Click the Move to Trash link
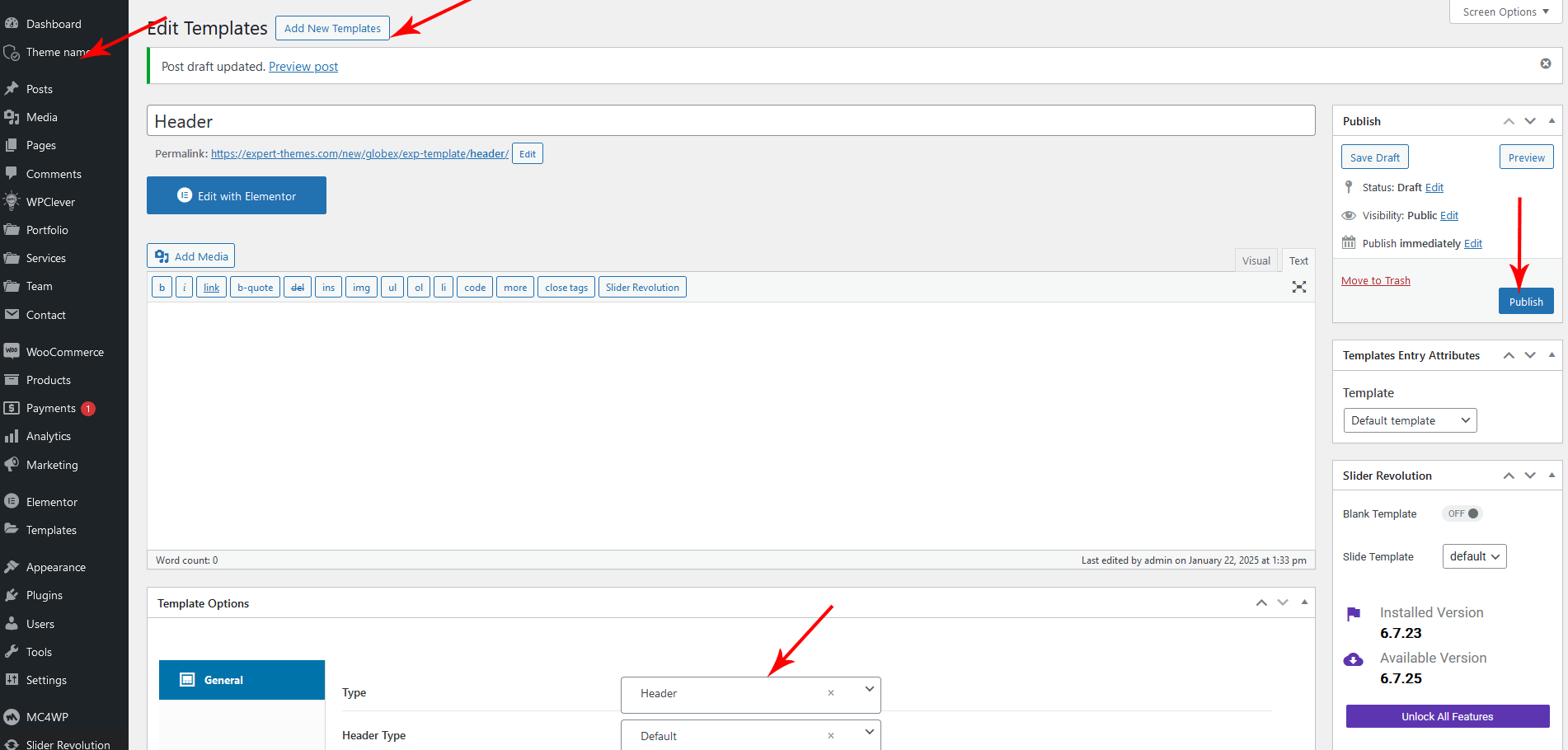This screenshot has width=1568, height=750. pyautogui.click(x=1375, y=281)
